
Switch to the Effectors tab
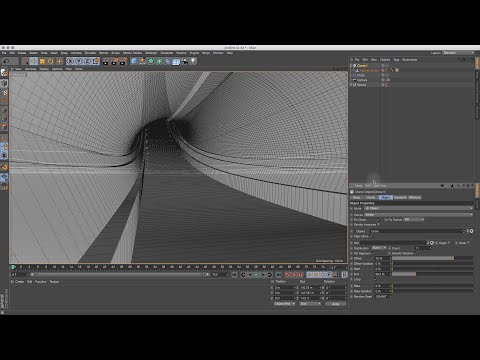tap(414, 197)
